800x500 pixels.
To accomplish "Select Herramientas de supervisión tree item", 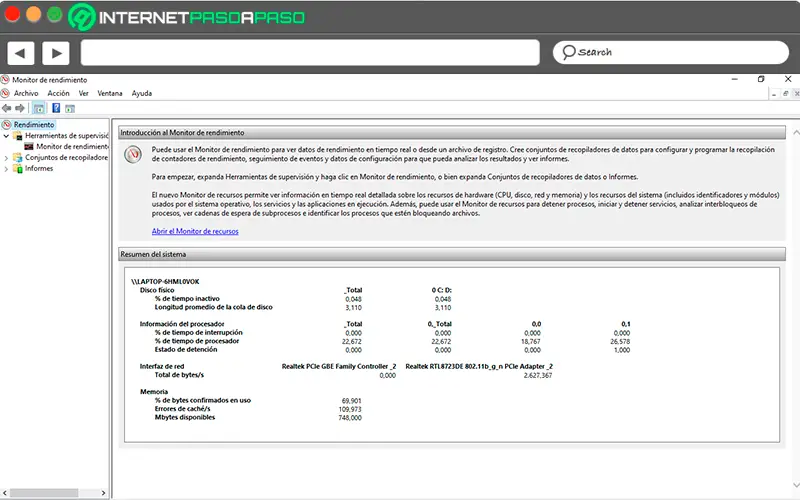I will [67, 136].
